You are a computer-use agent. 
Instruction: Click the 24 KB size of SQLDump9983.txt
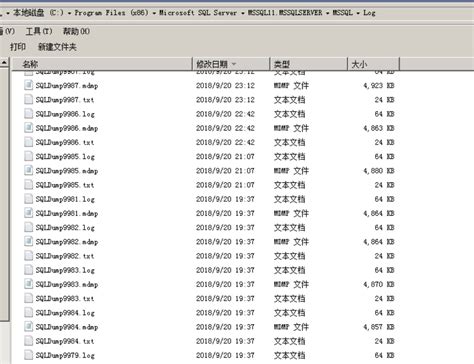[384, 299]
